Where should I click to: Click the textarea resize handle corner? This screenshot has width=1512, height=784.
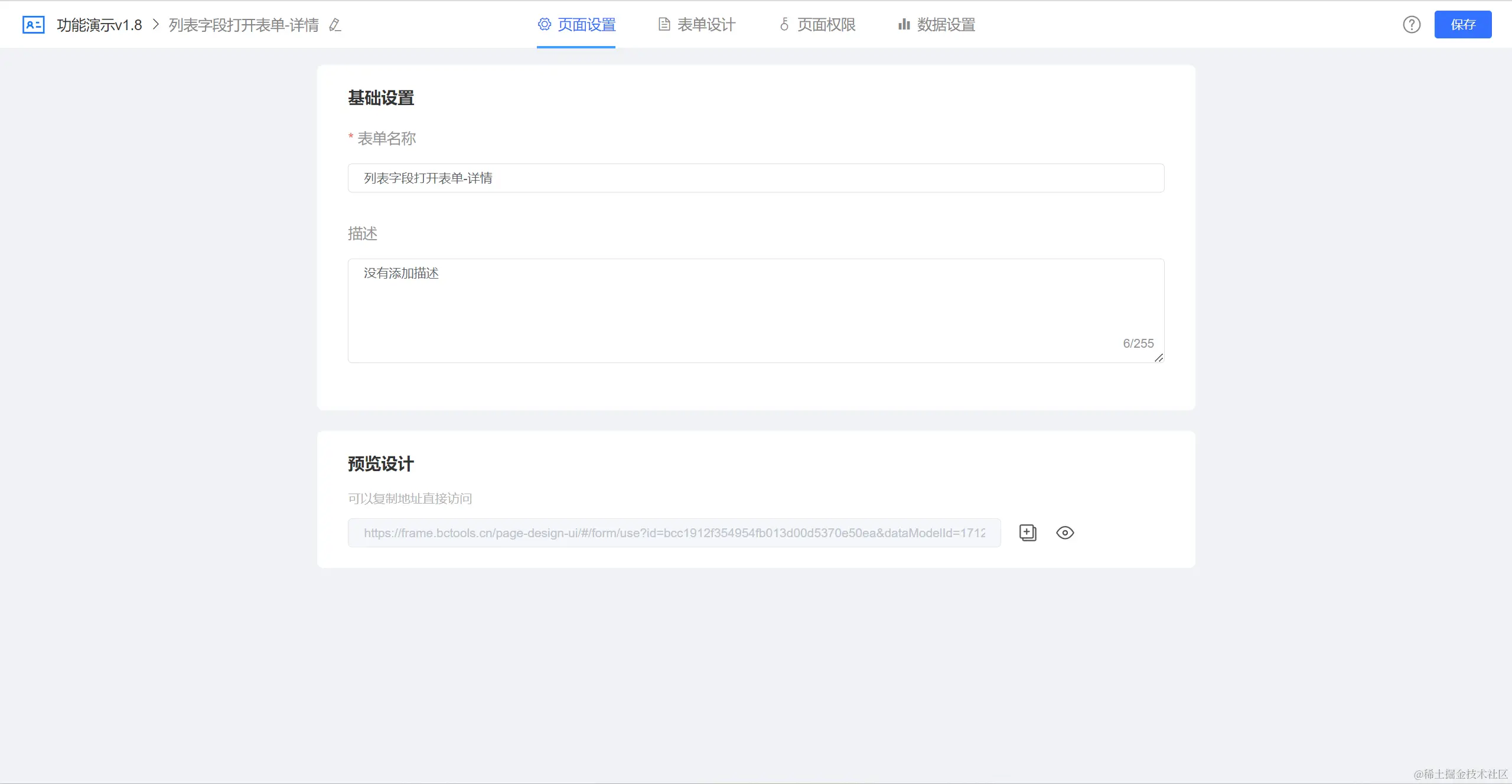[x=1159, y=358]
